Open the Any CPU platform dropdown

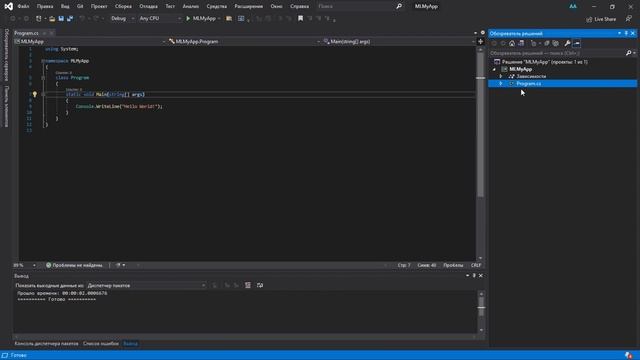pyautogui.click(x=160, y=18)
